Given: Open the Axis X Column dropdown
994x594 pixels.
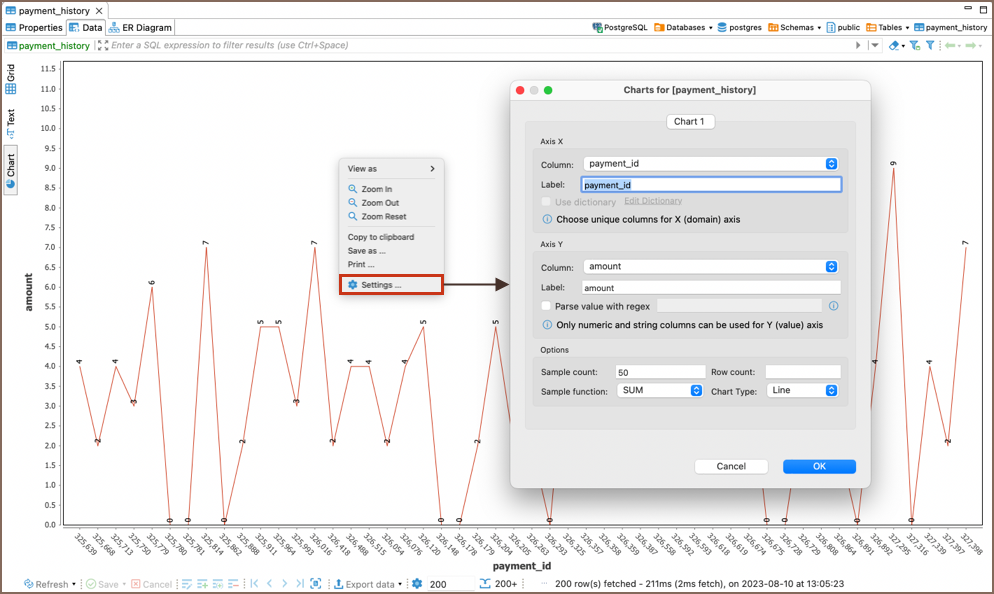Looking at the screenshot, I should tap(710, 164).
